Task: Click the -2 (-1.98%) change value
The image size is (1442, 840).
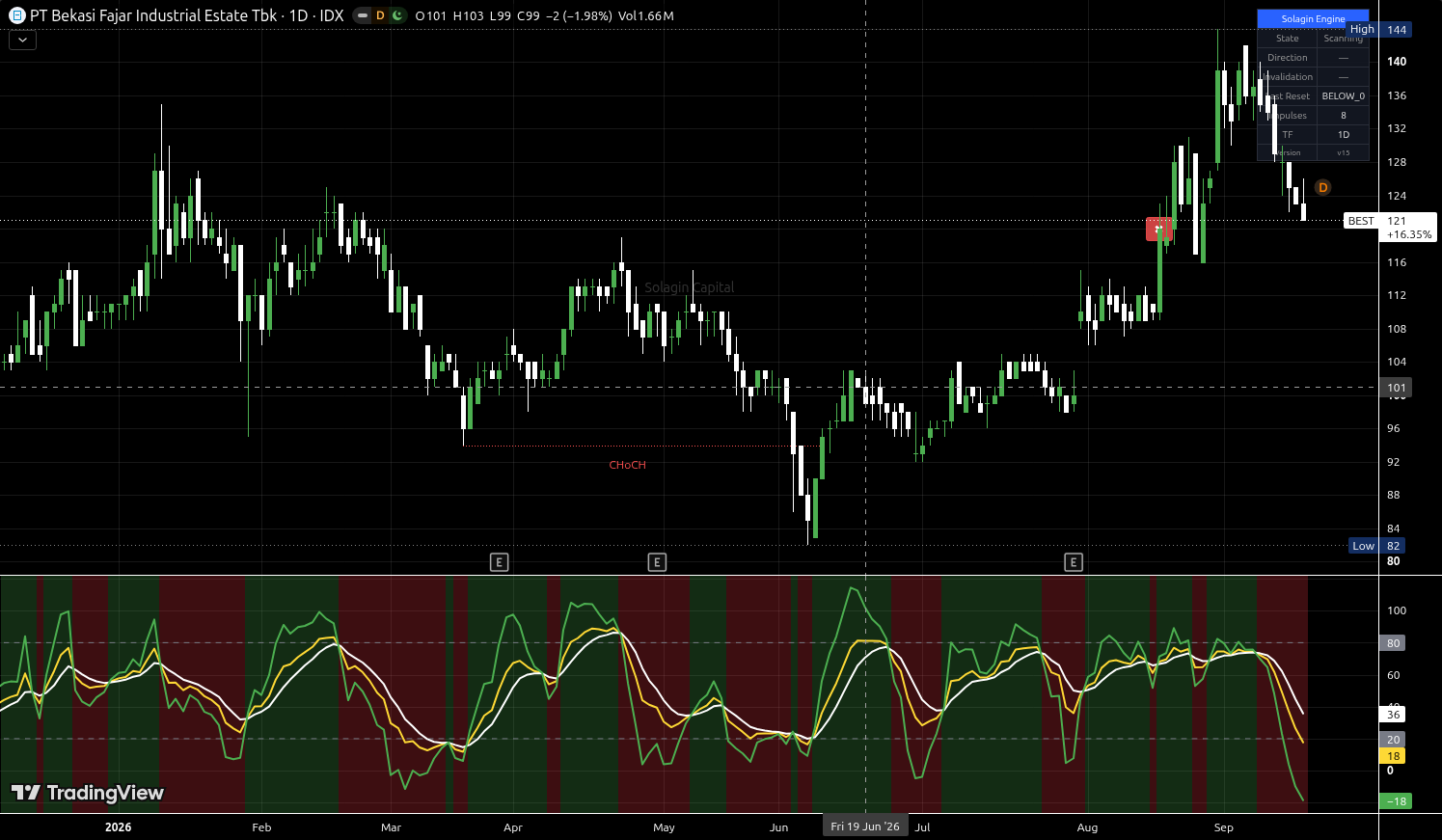Action: tap(578, 15)
